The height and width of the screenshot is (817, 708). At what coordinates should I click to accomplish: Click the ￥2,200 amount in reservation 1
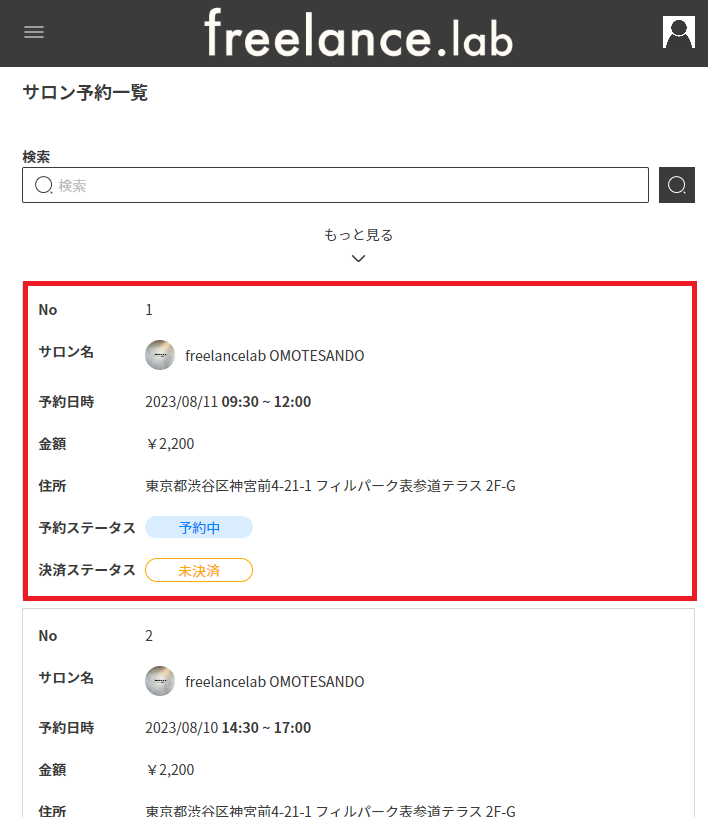tap(170, 444)
